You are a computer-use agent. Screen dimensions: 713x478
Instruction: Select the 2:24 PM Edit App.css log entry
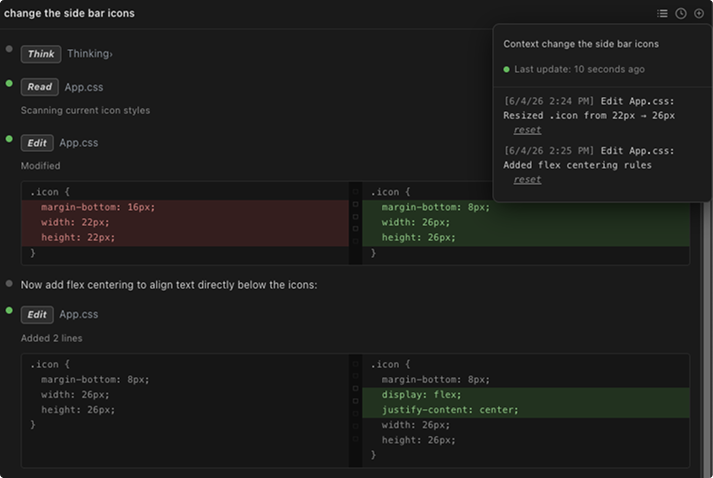(589, 108)
